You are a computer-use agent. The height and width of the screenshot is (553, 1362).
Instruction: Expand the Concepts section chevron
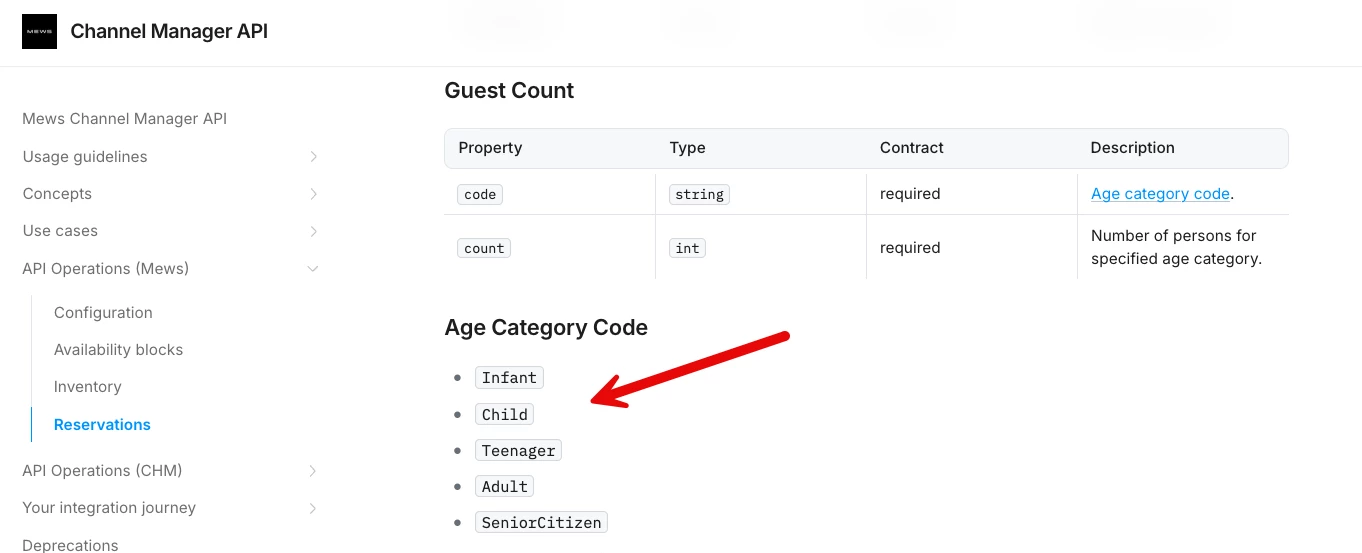pyautogui.click(x=313, y=194)
